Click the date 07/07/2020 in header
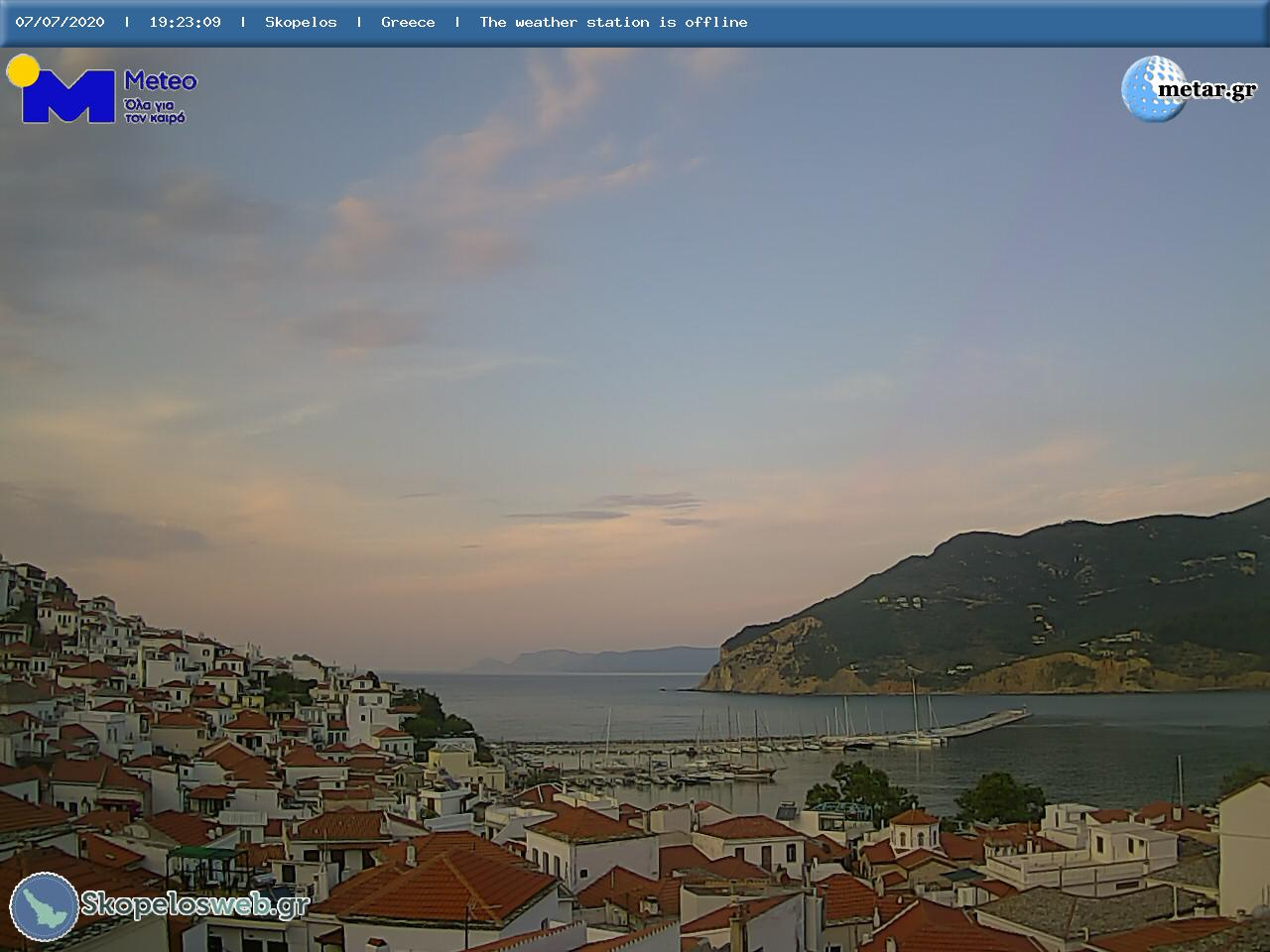 [x=60, y=22]
